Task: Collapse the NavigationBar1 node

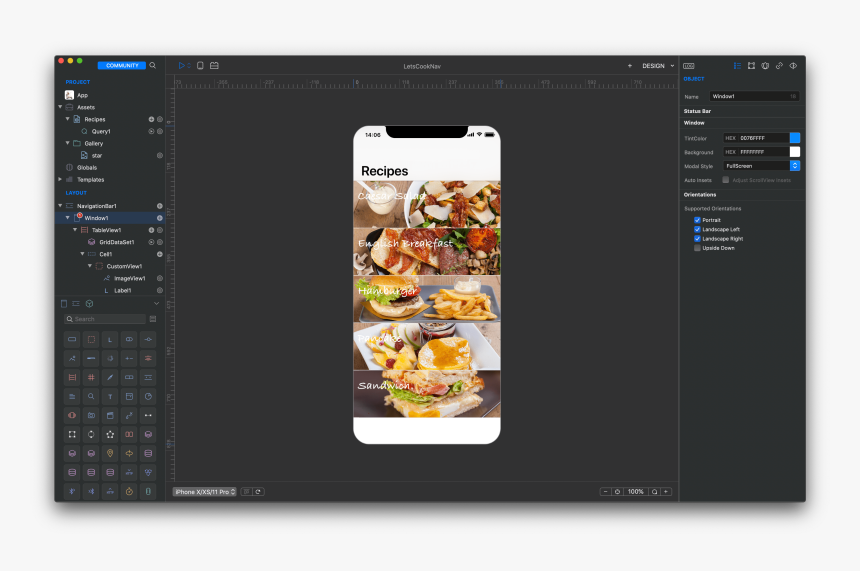Action: point(60,206)
